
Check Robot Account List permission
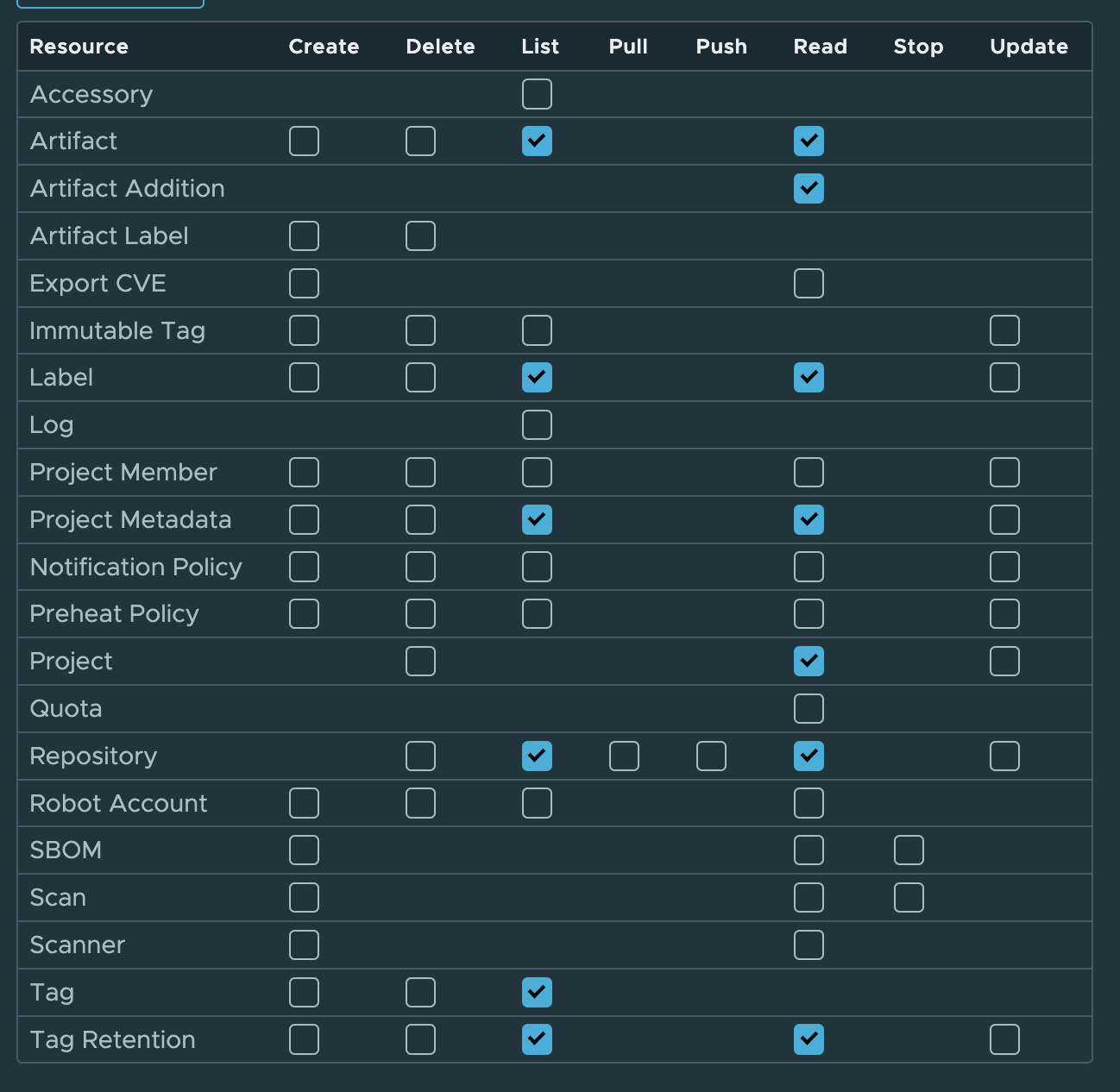coord(537,804)
